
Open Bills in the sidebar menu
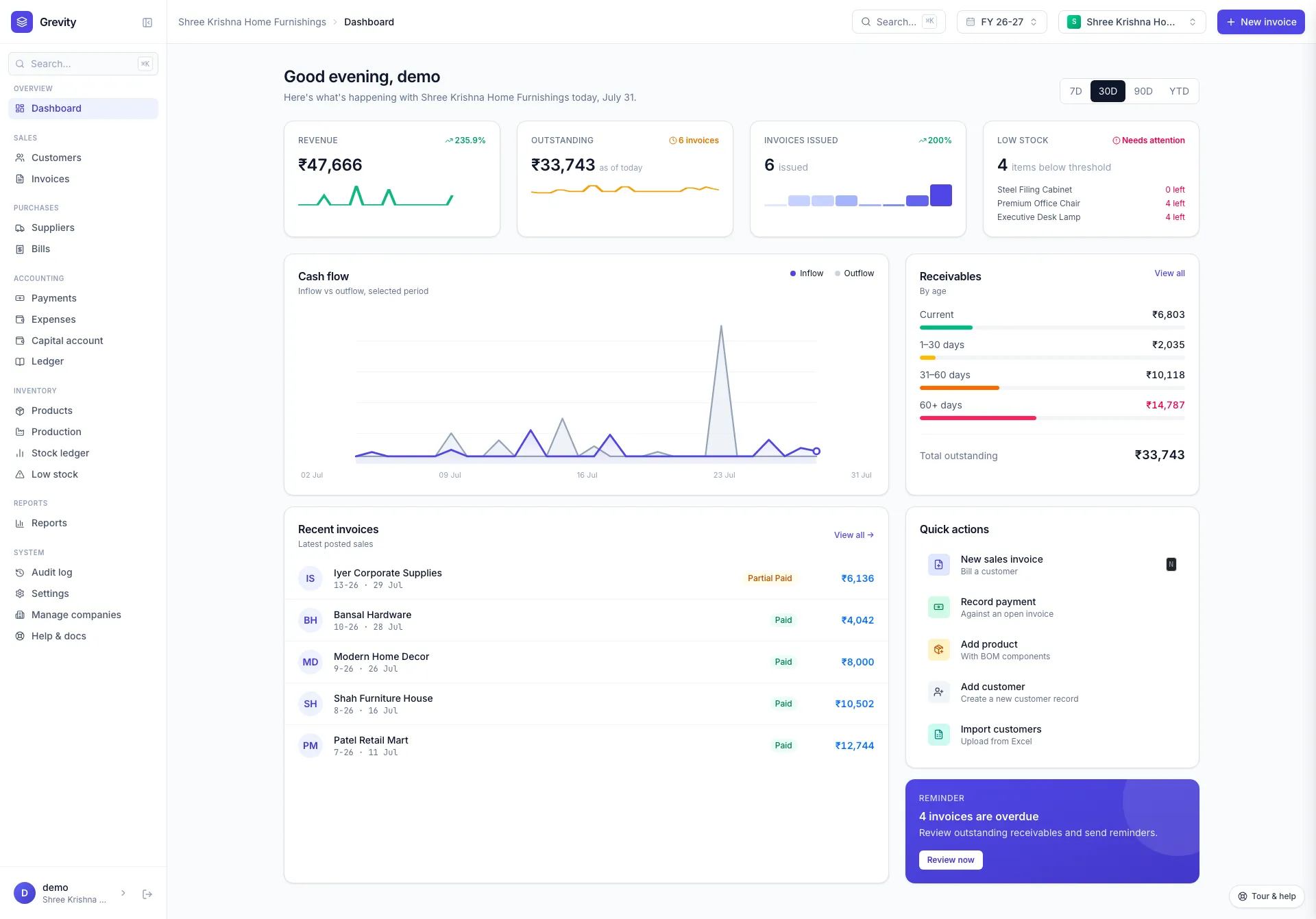[83, 249]
